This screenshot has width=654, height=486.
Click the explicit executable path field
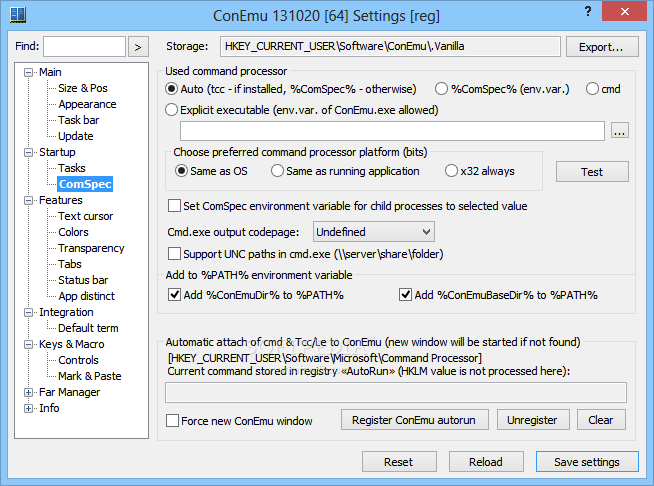tap(392, 131)
